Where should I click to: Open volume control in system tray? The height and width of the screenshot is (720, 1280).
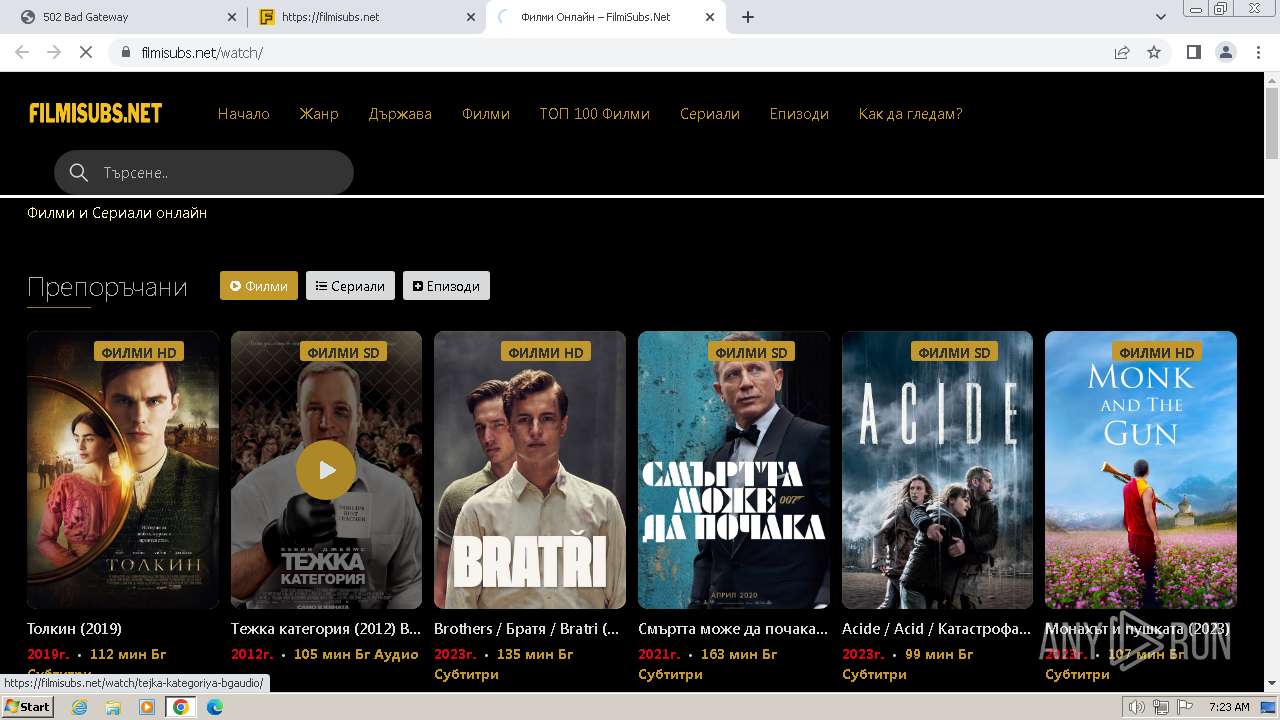[x=1136, y=707]
